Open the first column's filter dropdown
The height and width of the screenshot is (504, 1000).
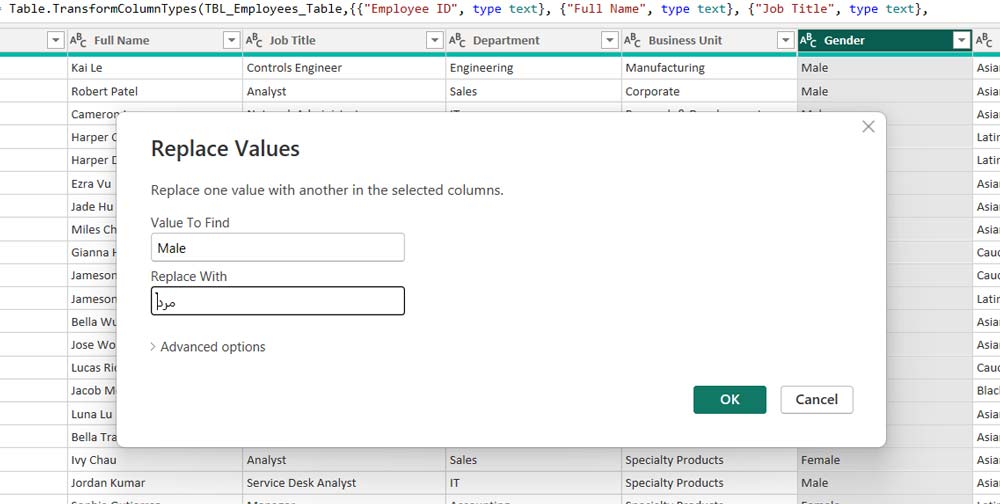point(56,41)
